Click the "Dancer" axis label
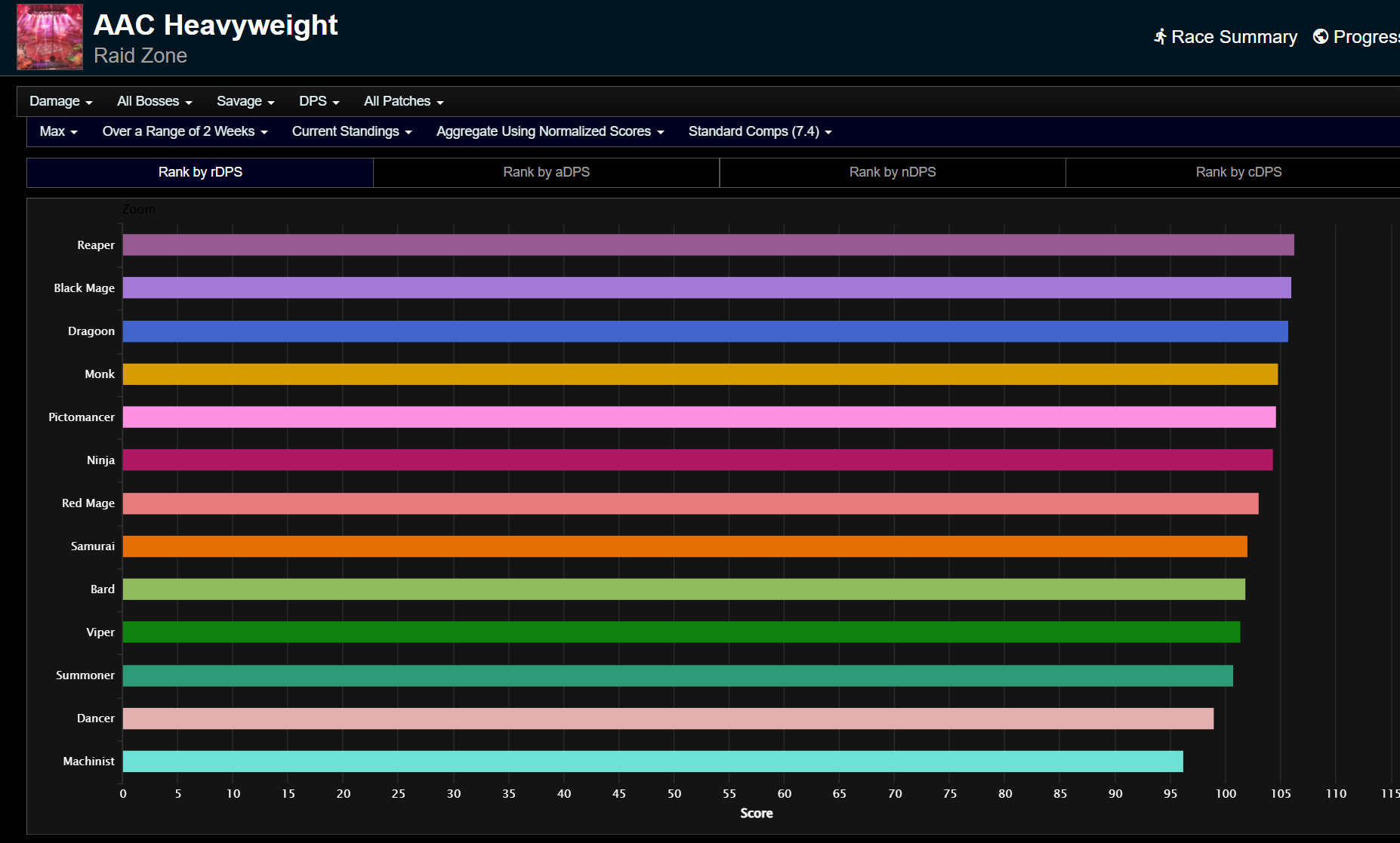The height and width of the screenshot is (843, 1400). pos(96,718)
